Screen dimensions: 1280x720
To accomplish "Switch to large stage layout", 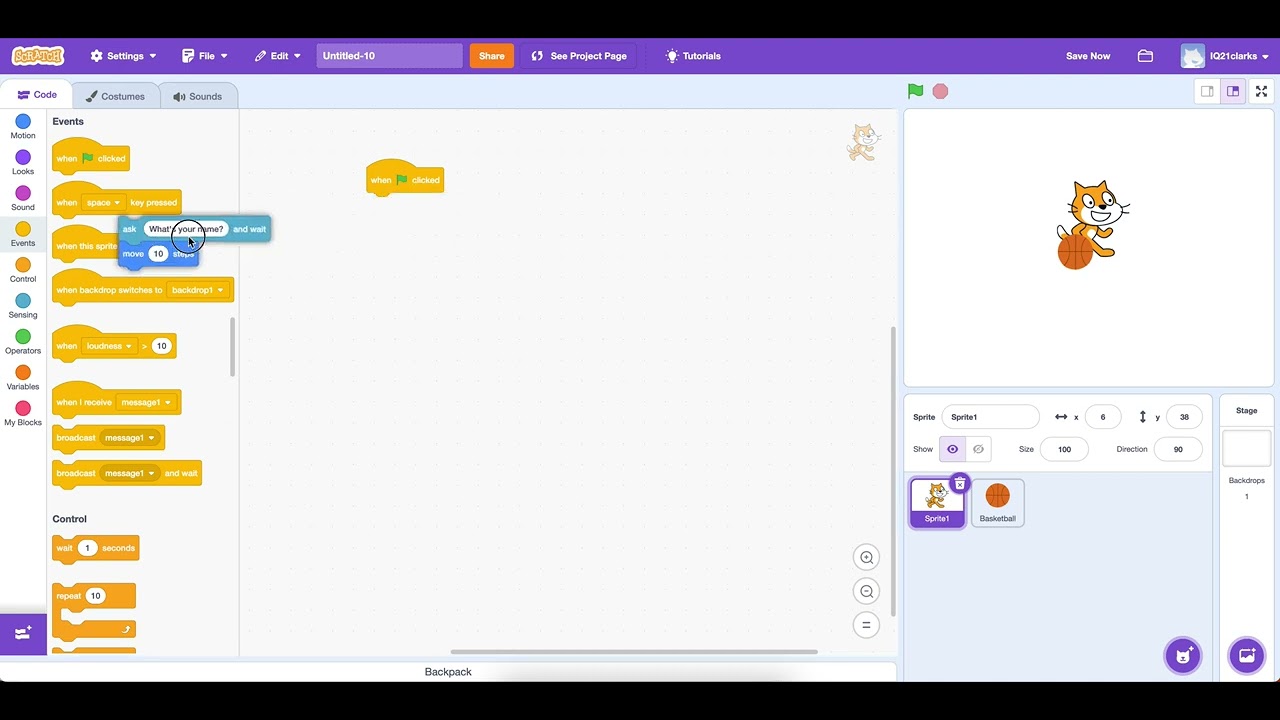I will (x=1233, y=91).
